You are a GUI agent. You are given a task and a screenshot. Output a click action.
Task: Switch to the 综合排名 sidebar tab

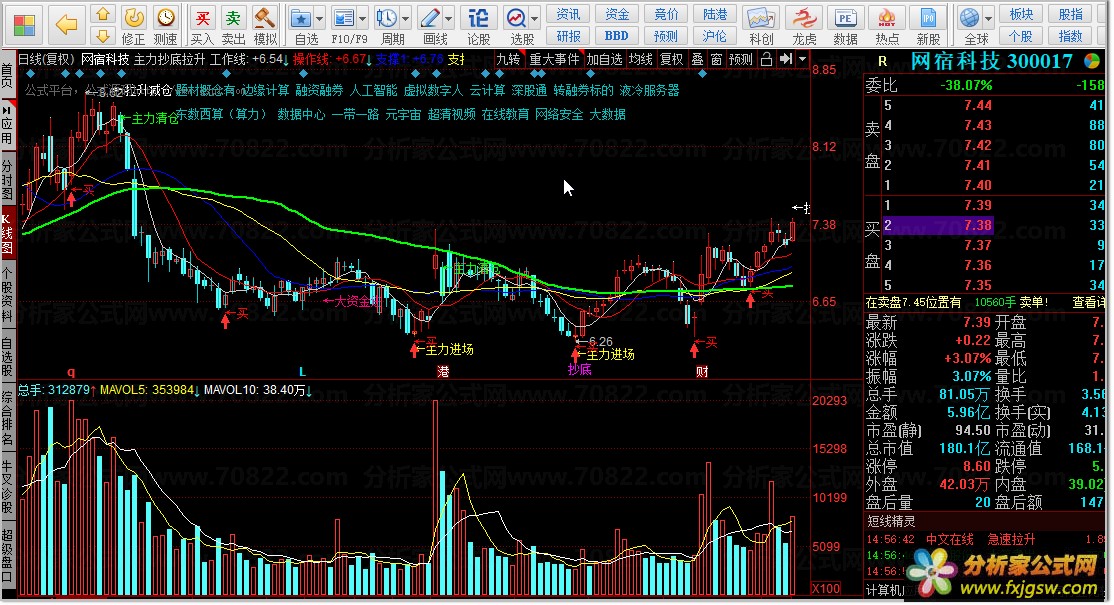pyautogui.click(x=7, y=419)
